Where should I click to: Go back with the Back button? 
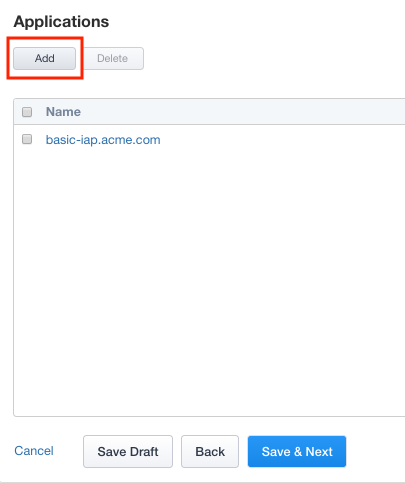210,451
